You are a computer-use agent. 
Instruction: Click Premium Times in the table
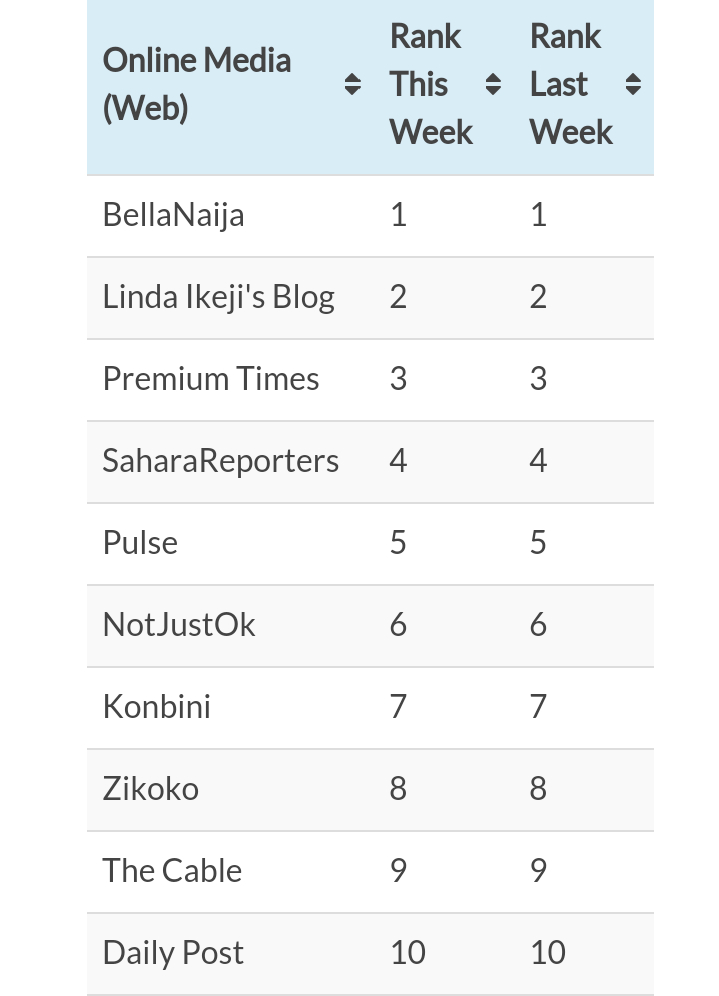click(211, 379)
